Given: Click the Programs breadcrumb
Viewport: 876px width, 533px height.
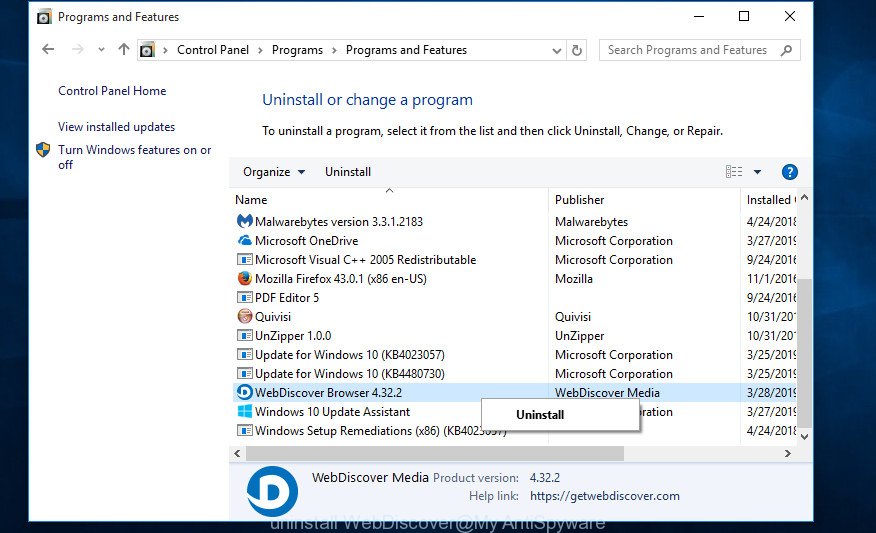Looking at the screenshot, I should (297, 50).
